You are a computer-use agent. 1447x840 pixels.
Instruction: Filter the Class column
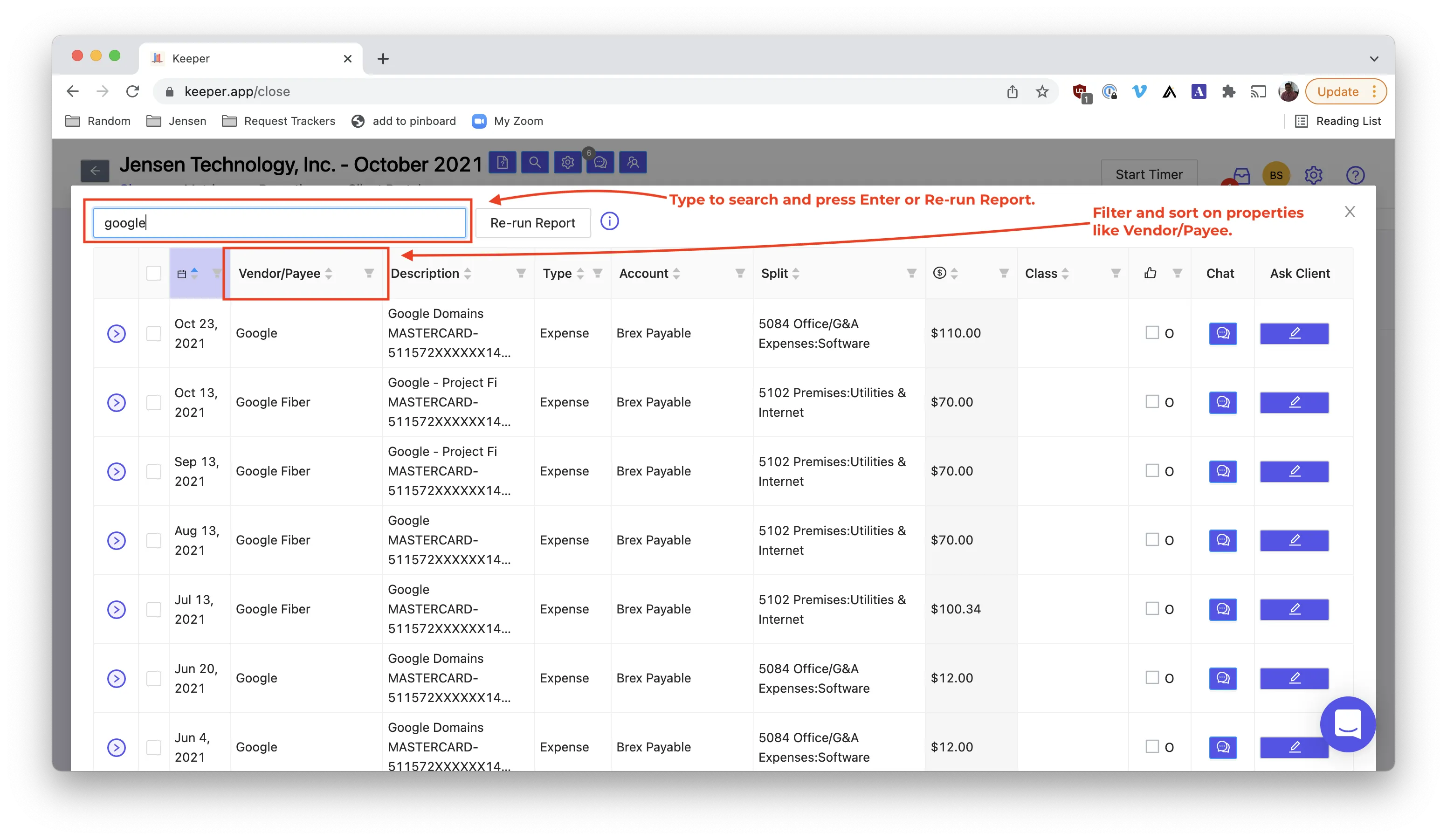tap(1115, 273)
